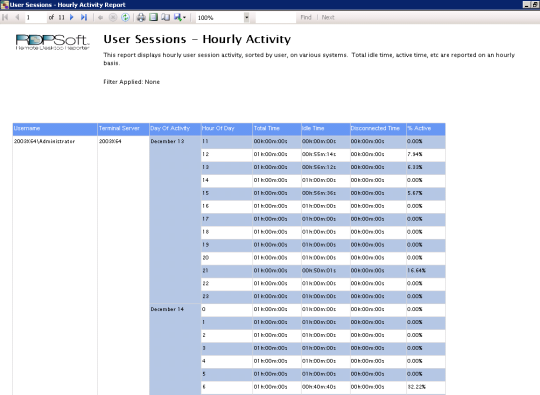The width and height of the screenshot is (540, 395).
Task: Click idle time 00h:40m:40s
Action: tap(319, 387)
